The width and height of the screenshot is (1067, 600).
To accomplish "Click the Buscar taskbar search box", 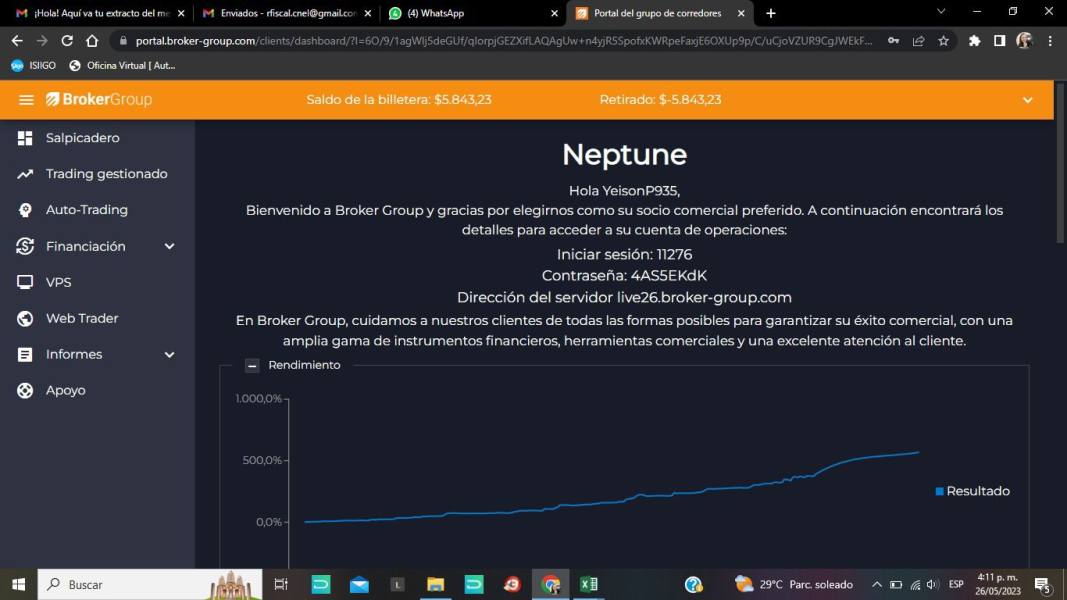I will (x=150, y=584).
